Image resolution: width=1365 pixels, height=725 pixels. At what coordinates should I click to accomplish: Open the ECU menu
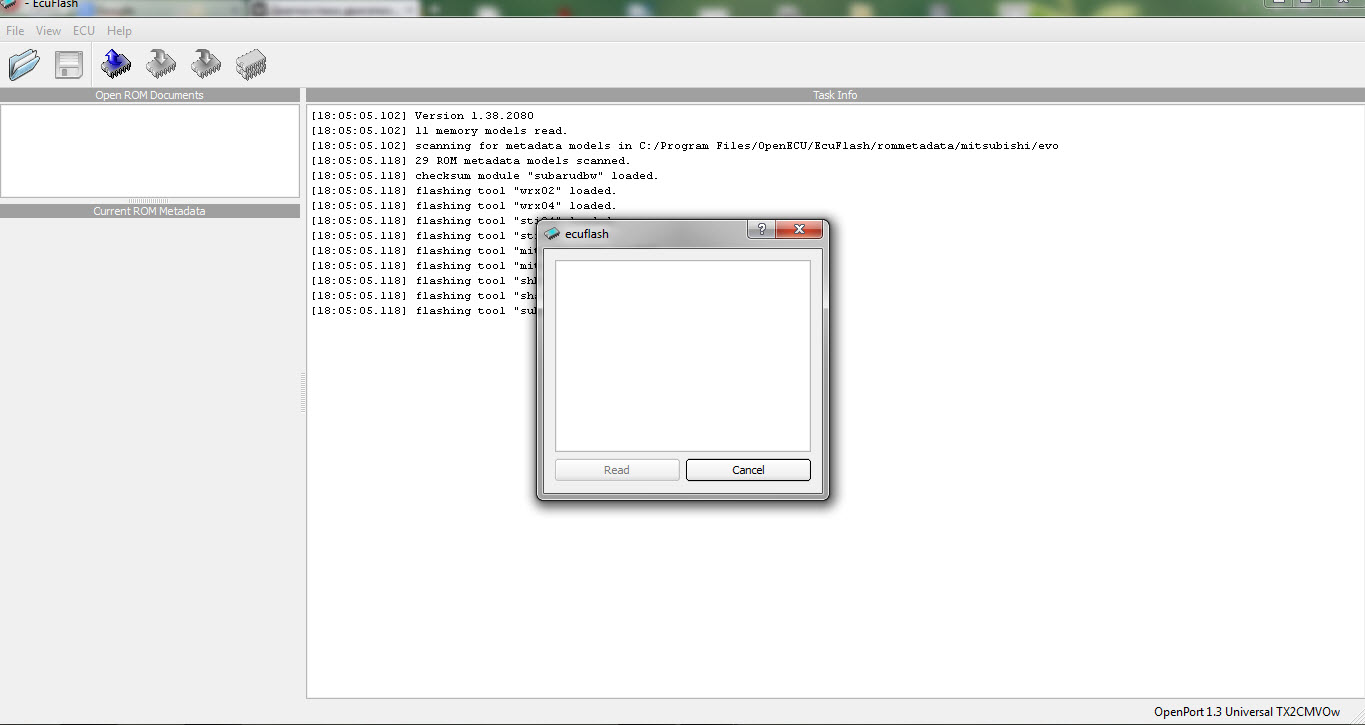[84, 31]
